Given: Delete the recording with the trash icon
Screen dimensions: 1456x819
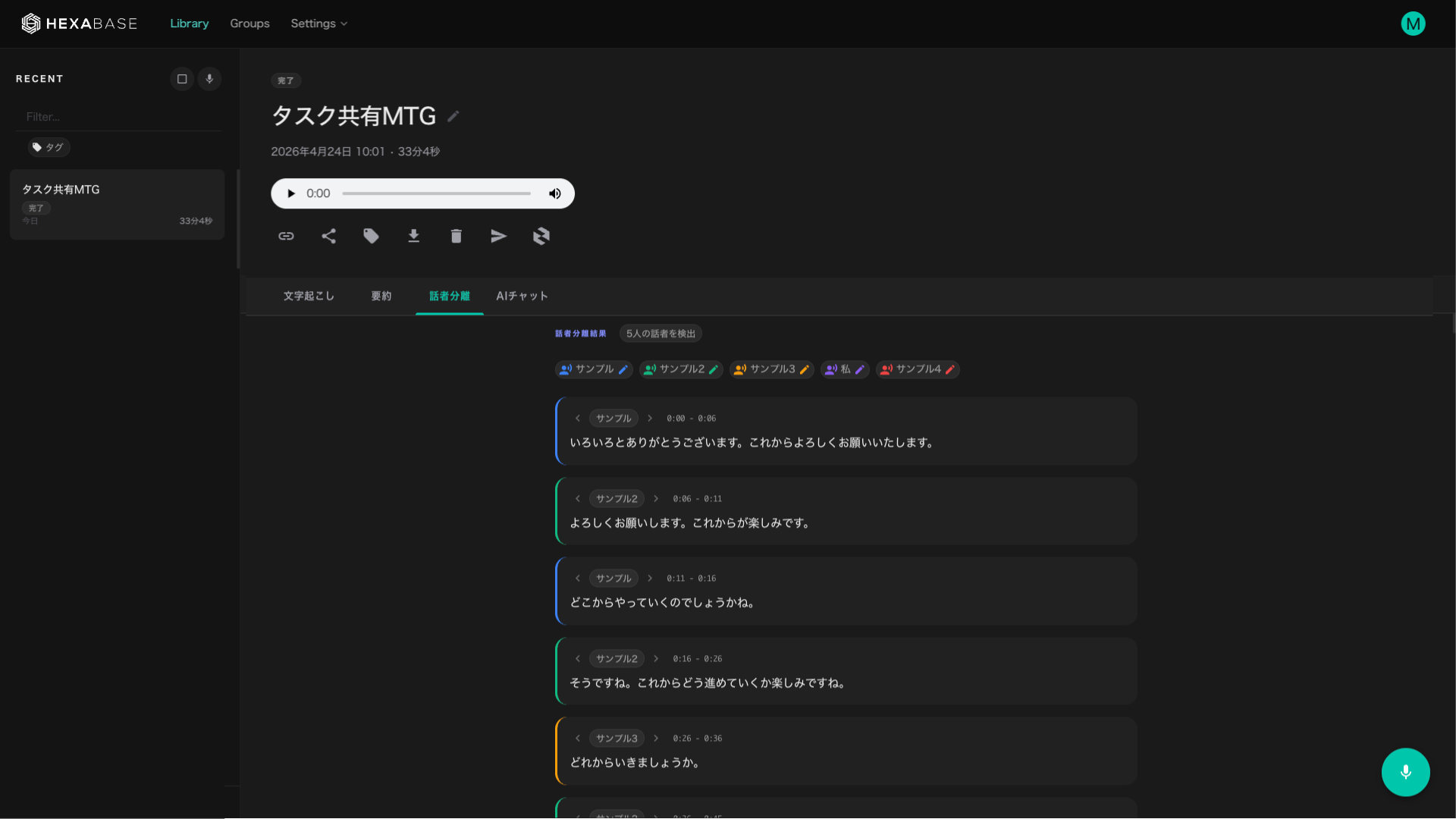Looking at the screenshot, I should (456, 236).
